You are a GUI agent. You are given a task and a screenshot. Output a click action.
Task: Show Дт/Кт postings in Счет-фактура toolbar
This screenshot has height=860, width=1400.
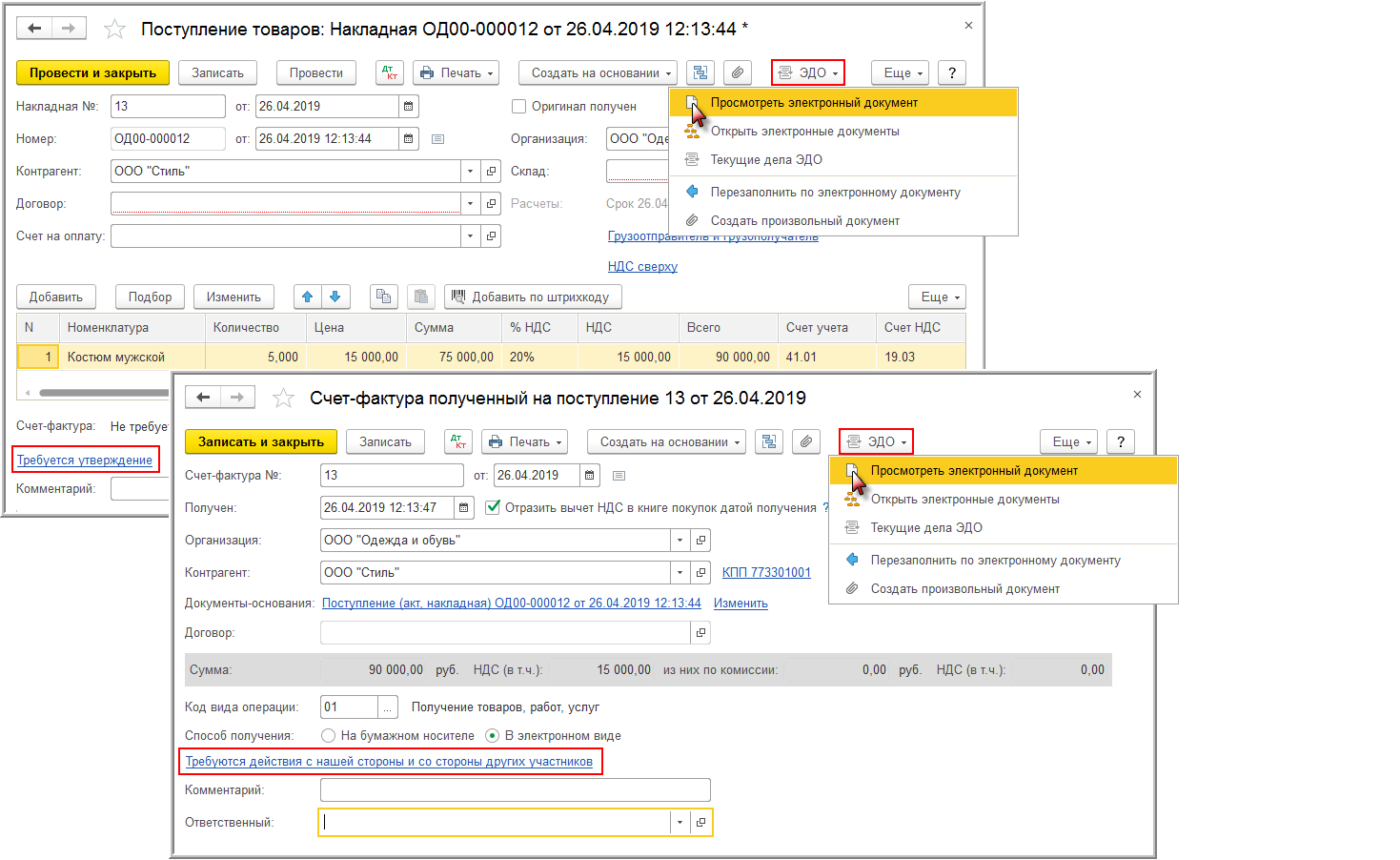coord(459,441)
